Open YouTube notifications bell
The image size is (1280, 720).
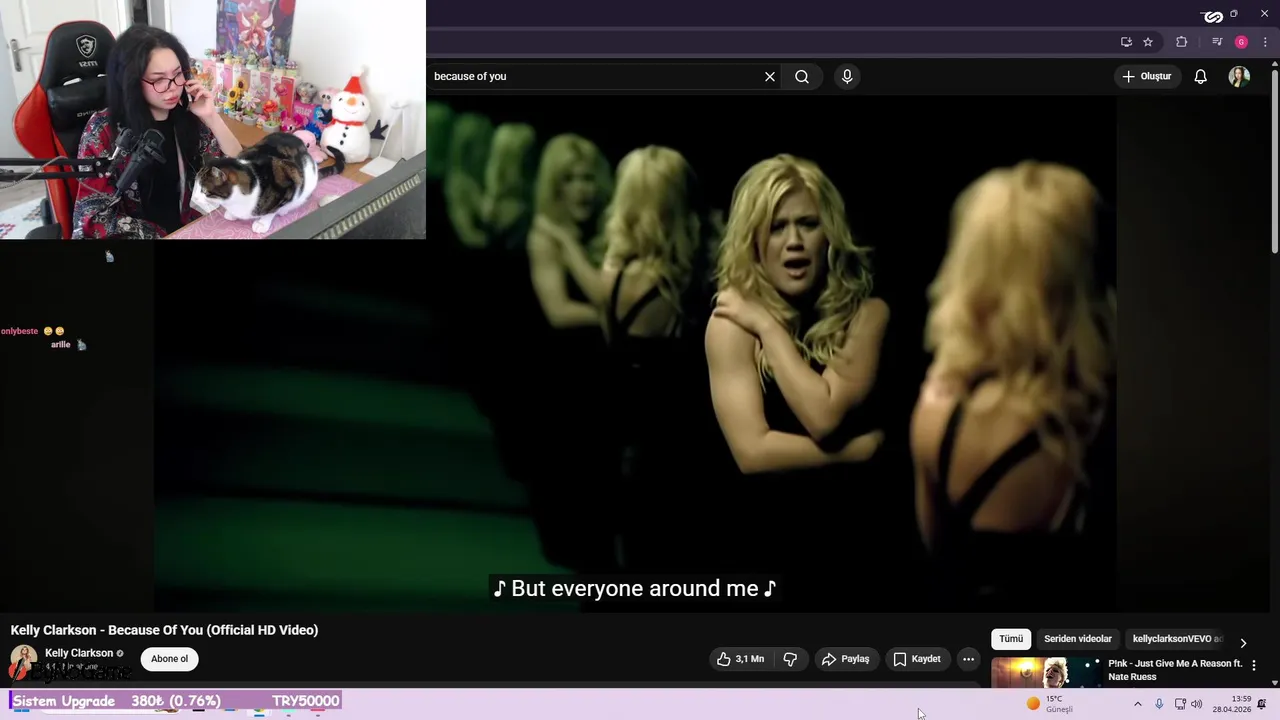(x=1201, y=76)
